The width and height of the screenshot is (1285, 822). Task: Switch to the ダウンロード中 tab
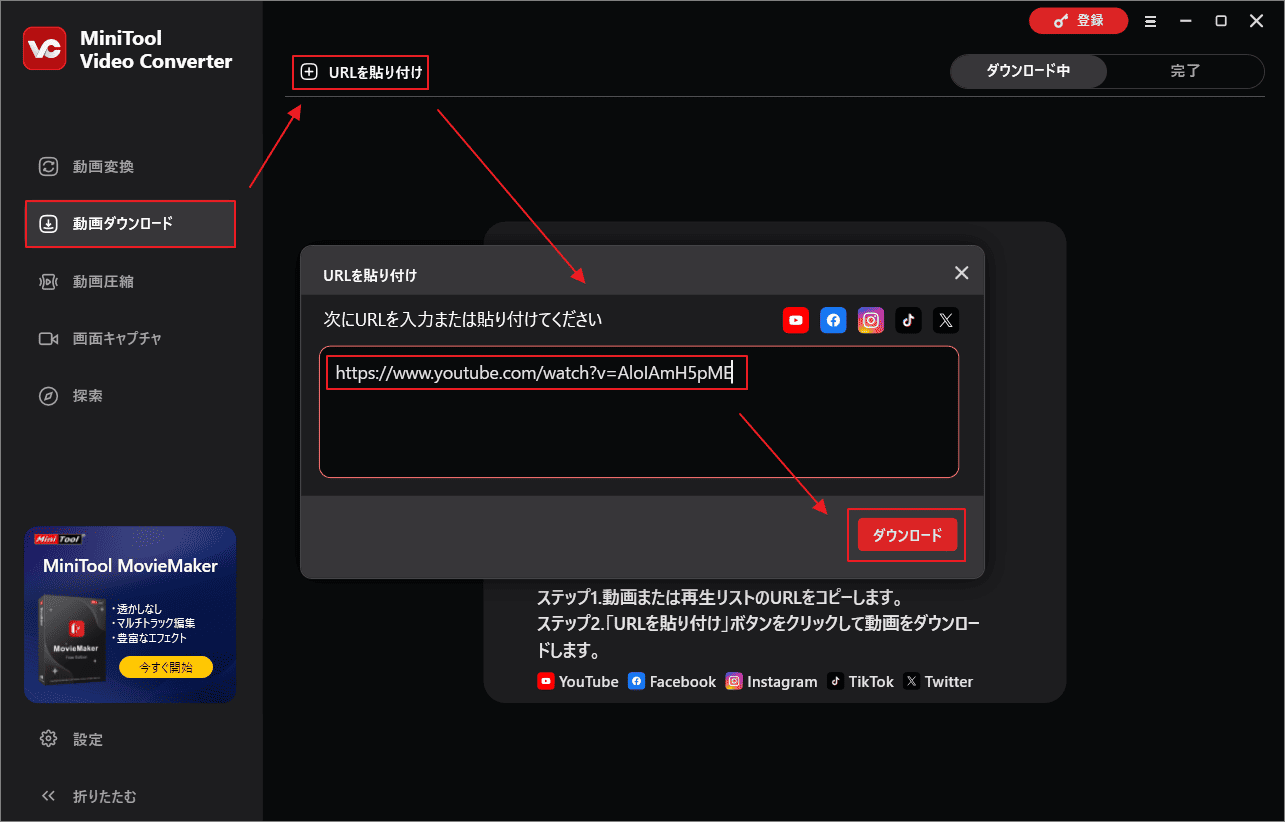(x=1028, y=71)
